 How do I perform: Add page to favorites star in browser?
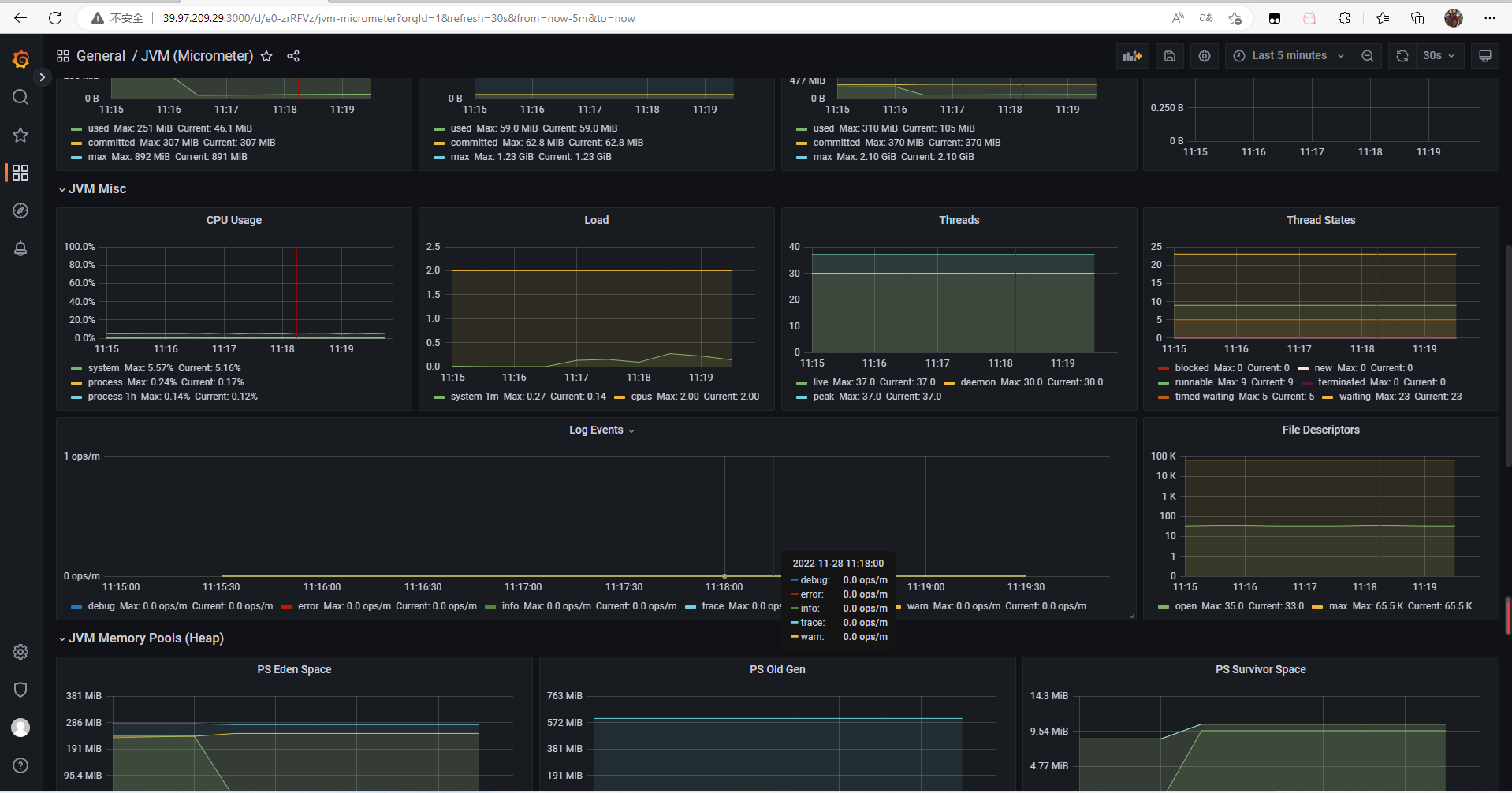(x=1235, y=18)
